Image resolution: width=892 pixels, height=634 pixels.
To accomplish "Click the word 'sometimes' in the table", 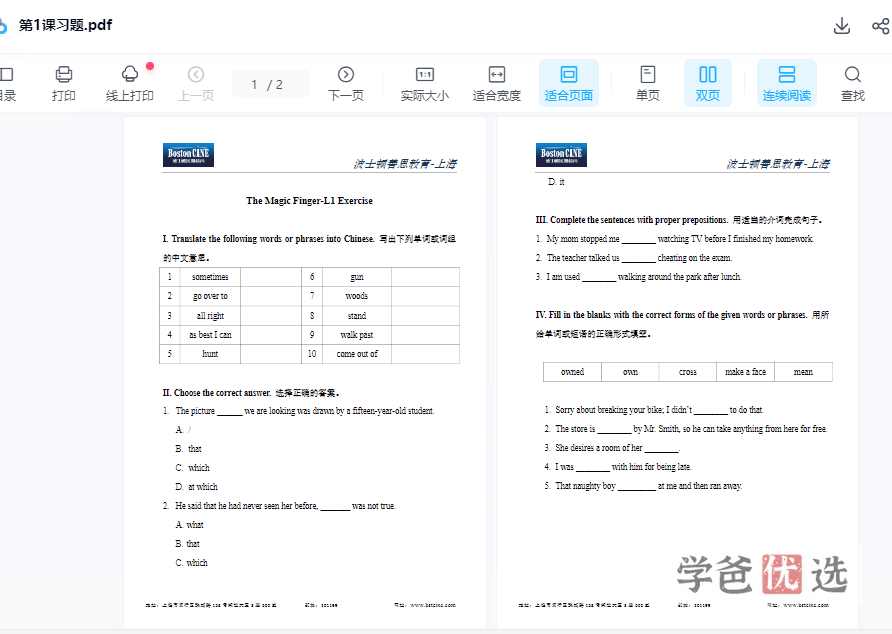I will (x=210, y=277).
